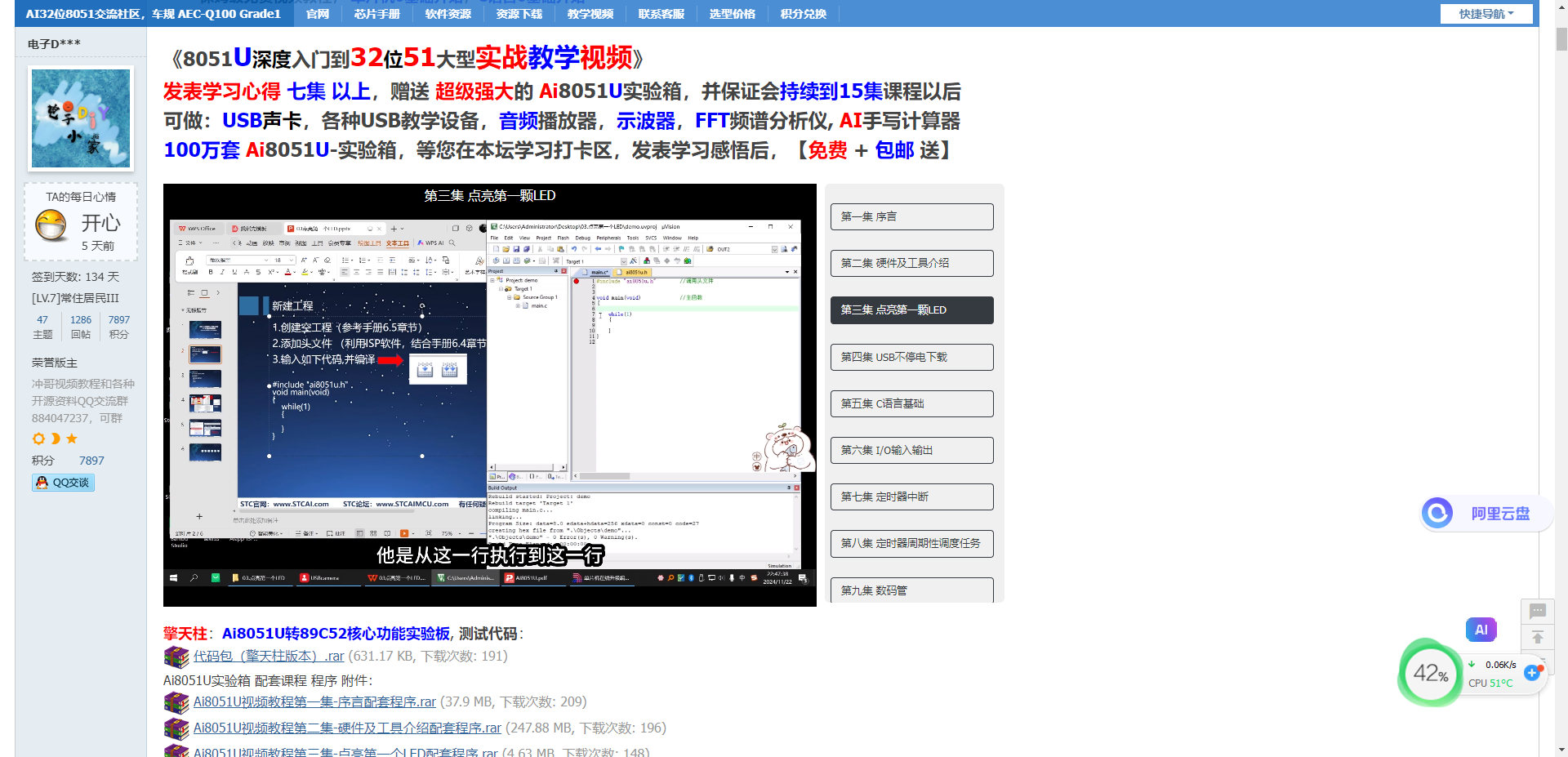Click the TA的每日心情 label
Viewport: 1568px width, 757px height.
point(81,197)
